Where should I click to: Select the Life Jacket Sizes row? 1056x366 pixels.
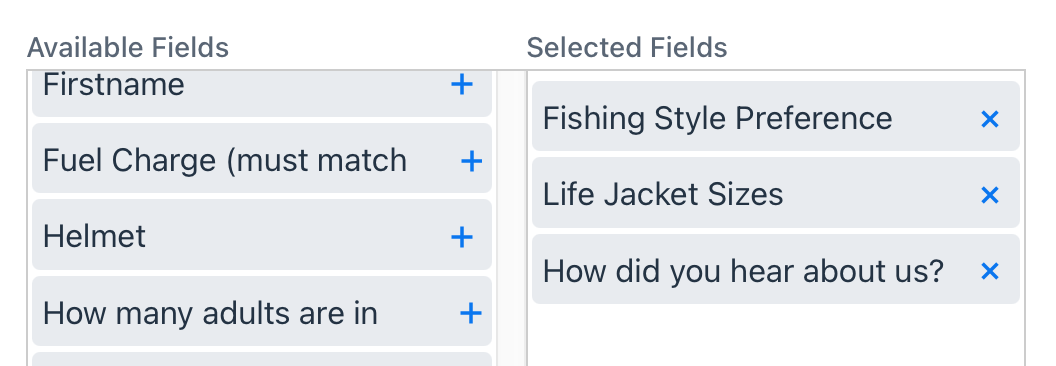tap(776, 193)
